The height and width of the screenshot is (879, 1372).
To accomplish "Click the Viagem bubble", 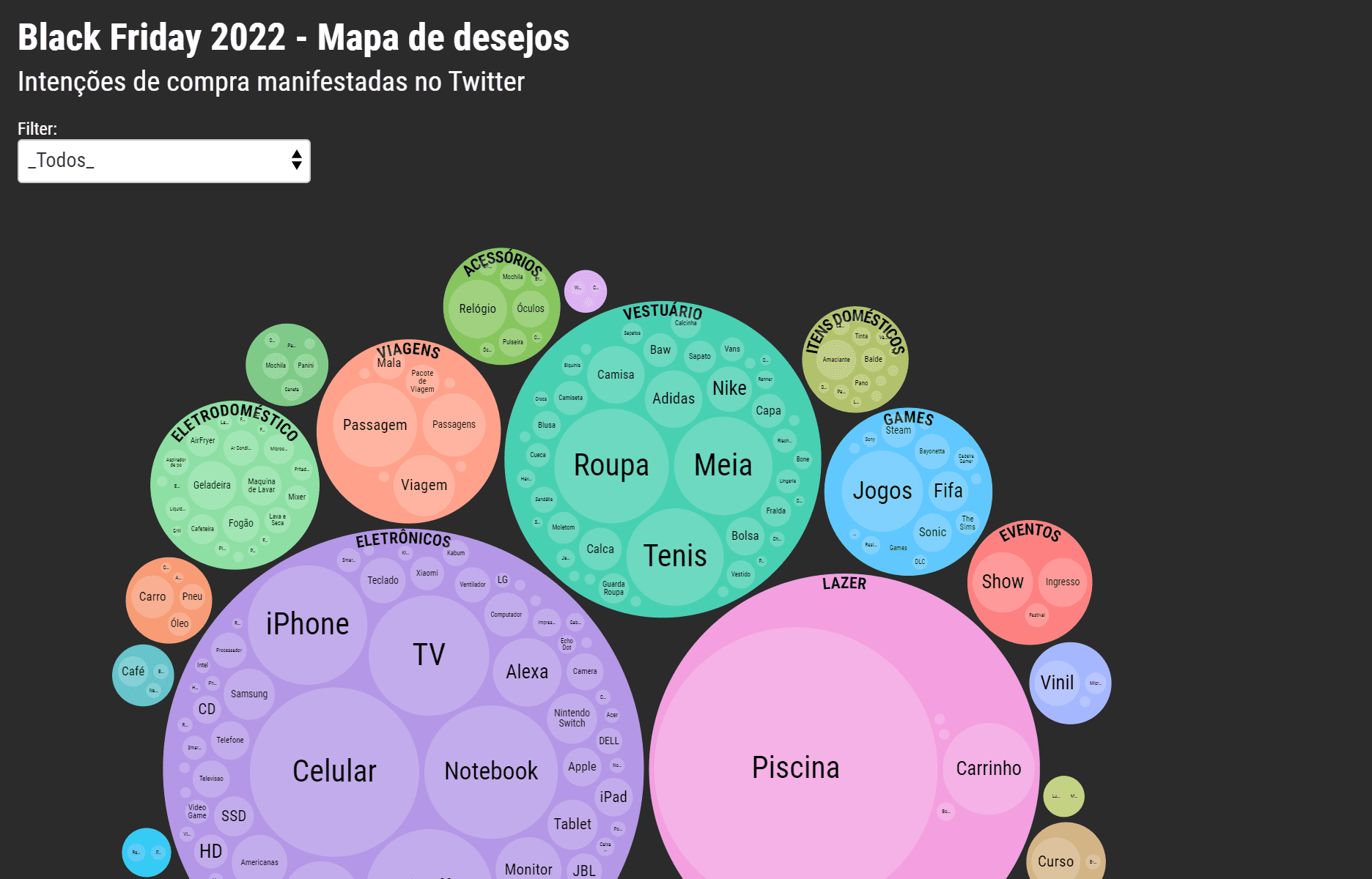I will [424, 486].
